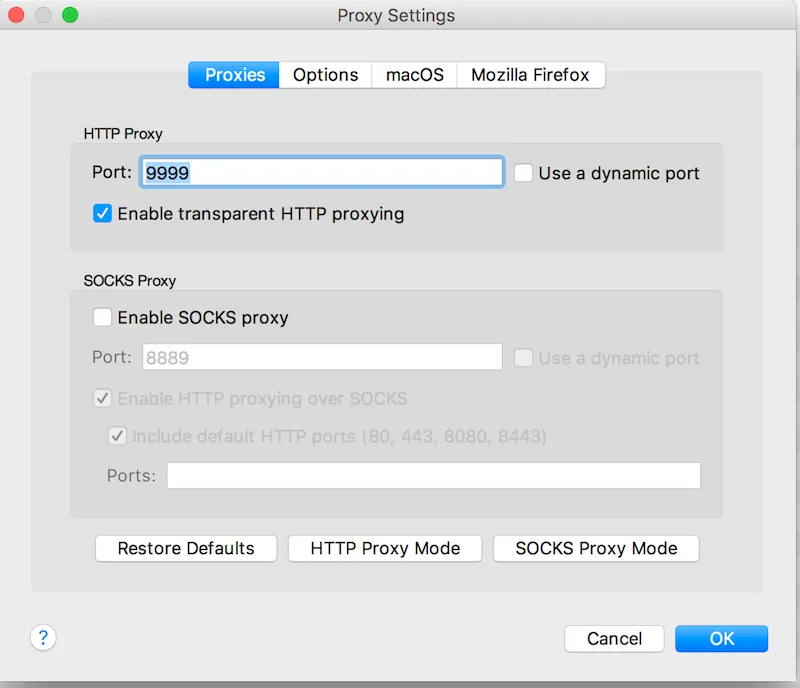The image size is (800, 688).
Task: Switch to the Proxies tab
Action: click(x=233, y=75)
